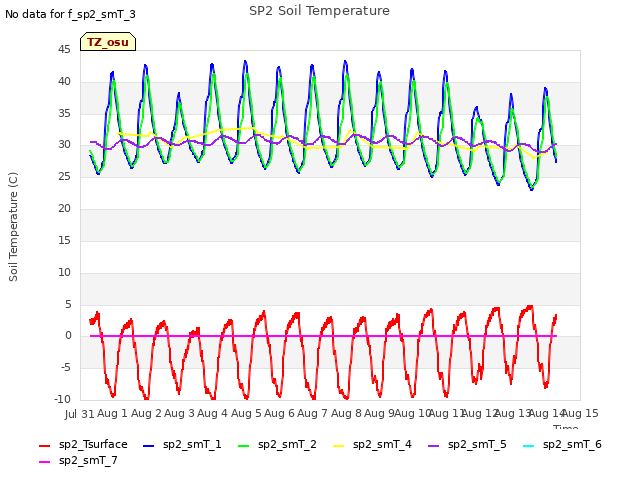The width and height of the screenshot is (640, 480).
Task: Click the 15 y-axis tick label
Action: pyautogui.click(x=64, y=240)
